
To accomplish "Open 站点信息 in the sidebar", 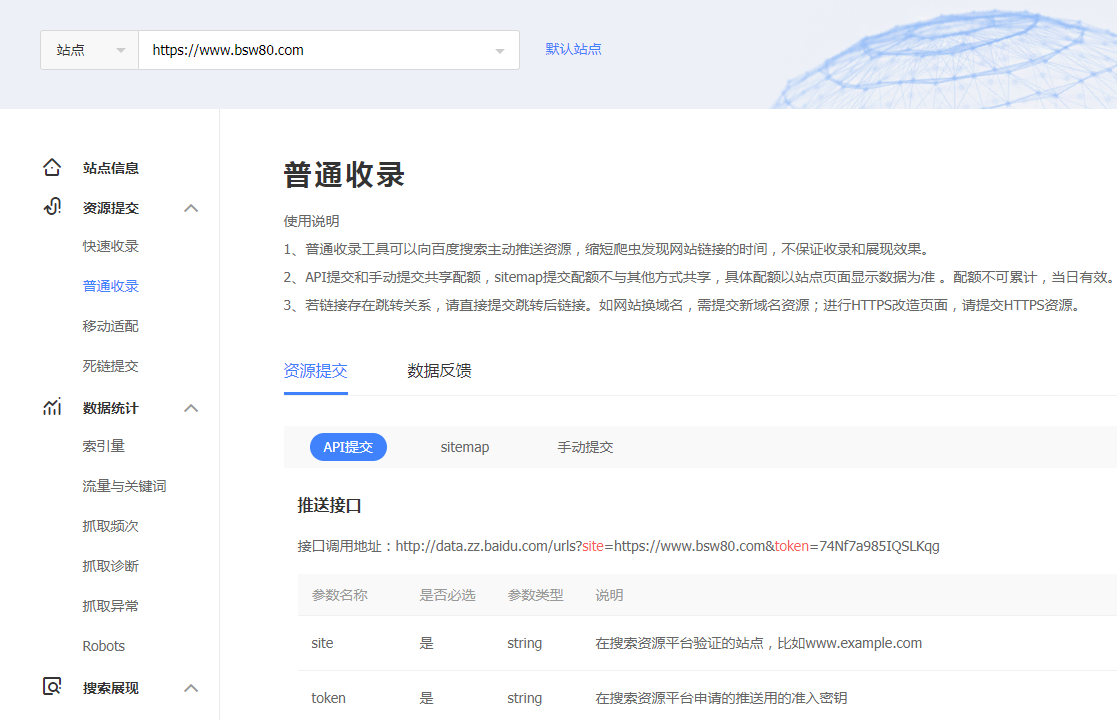I will tap(110, 168).
